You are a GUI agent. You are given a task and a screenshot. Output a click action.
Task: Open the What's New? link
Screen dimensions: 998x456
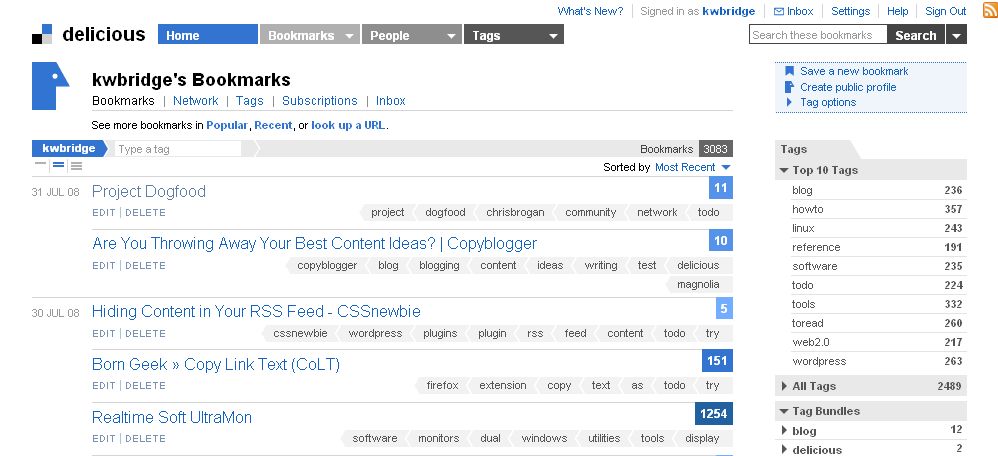590,11
